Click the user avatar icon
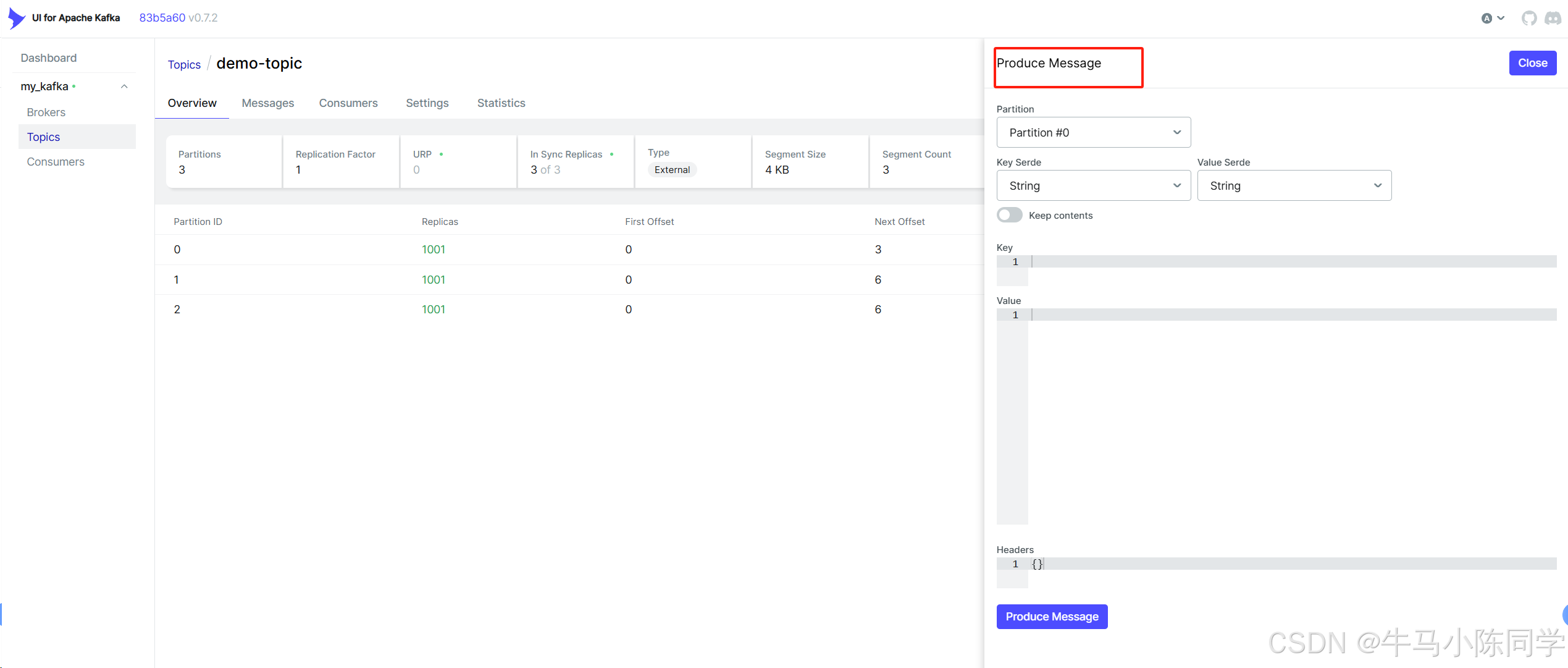 [1487, 18]
